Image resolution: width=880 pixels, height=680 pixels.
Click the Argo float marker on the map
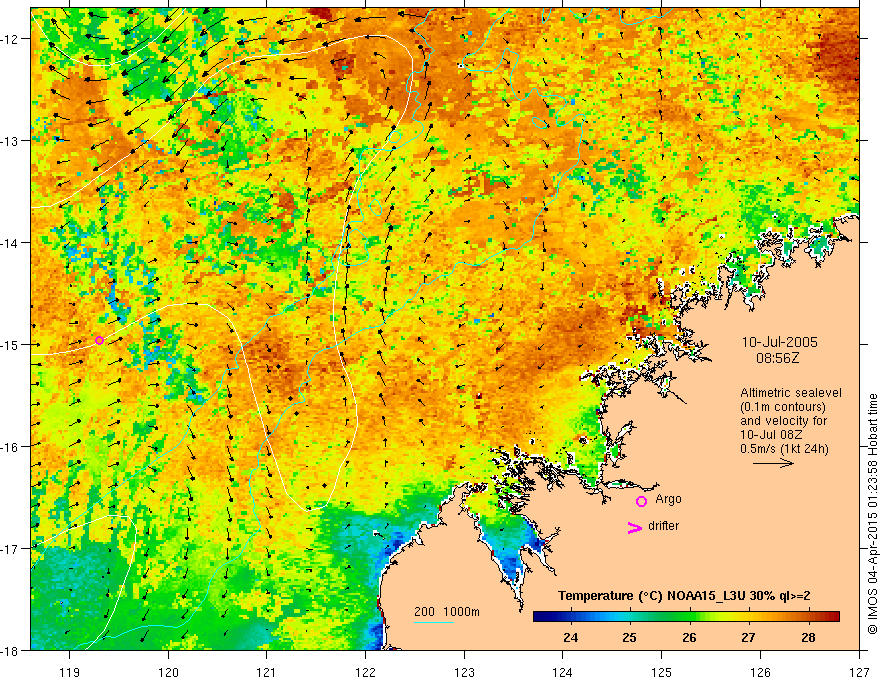[99, 340]
